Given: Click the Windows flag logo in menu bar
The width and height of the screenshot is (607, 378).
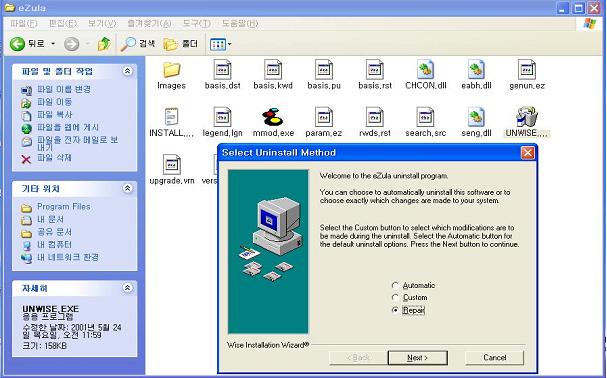Looking at the screenshot, I should coord(590,24).
